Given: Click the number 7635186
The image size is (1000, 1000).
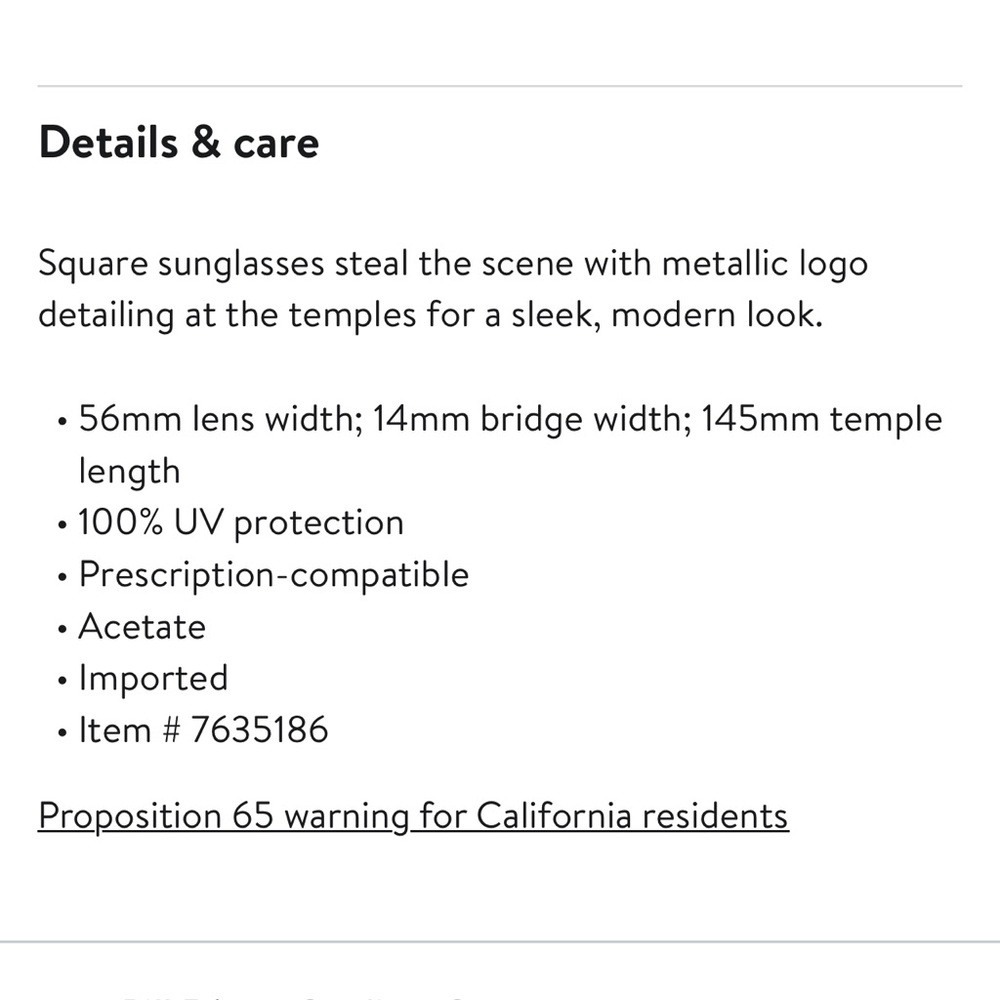Looking at the screenshot, I should pyautogui.click(x=260, y=730).
